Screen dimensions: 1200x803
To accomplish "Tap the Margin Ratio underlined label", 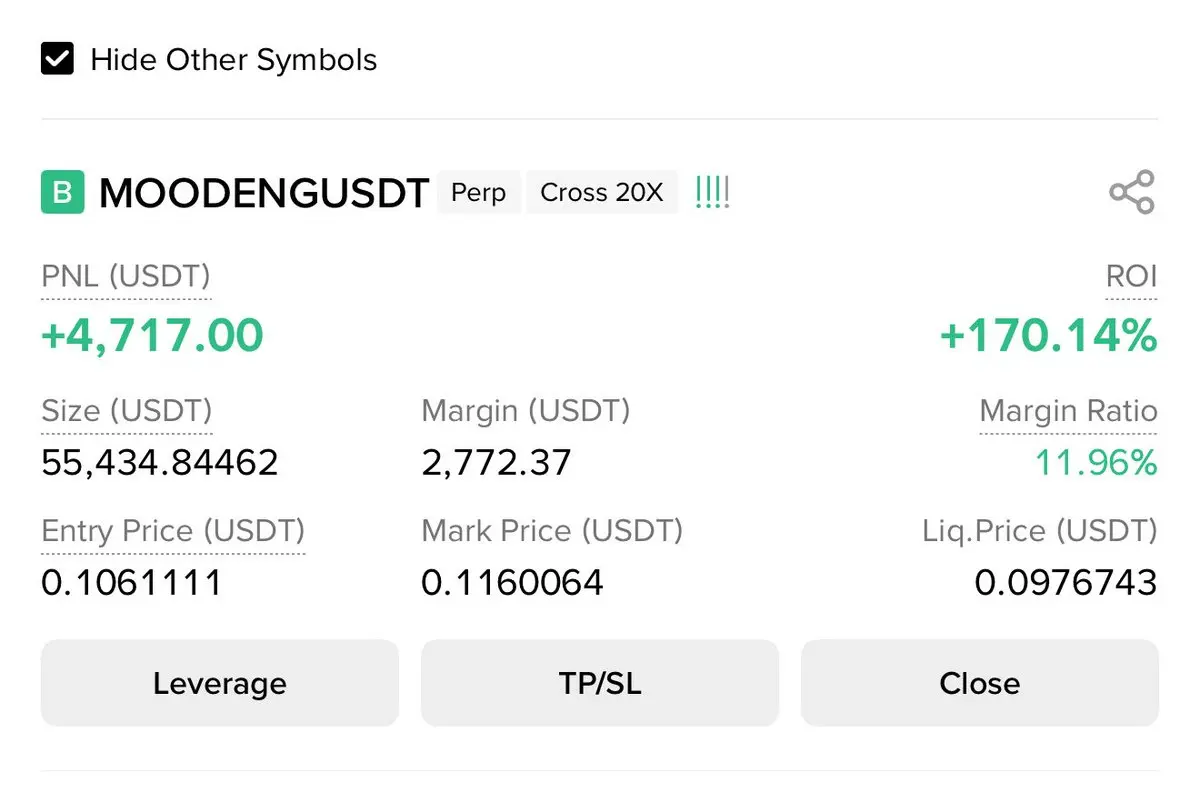I will [1068, 411].
